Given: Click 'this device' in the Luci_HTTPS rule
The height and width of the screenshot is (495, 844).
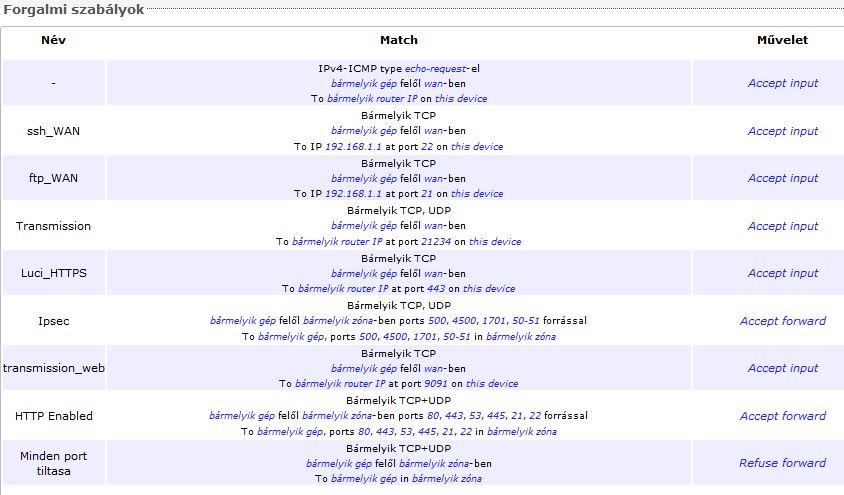Looking at the screenshot, I should tap(489, 288).
